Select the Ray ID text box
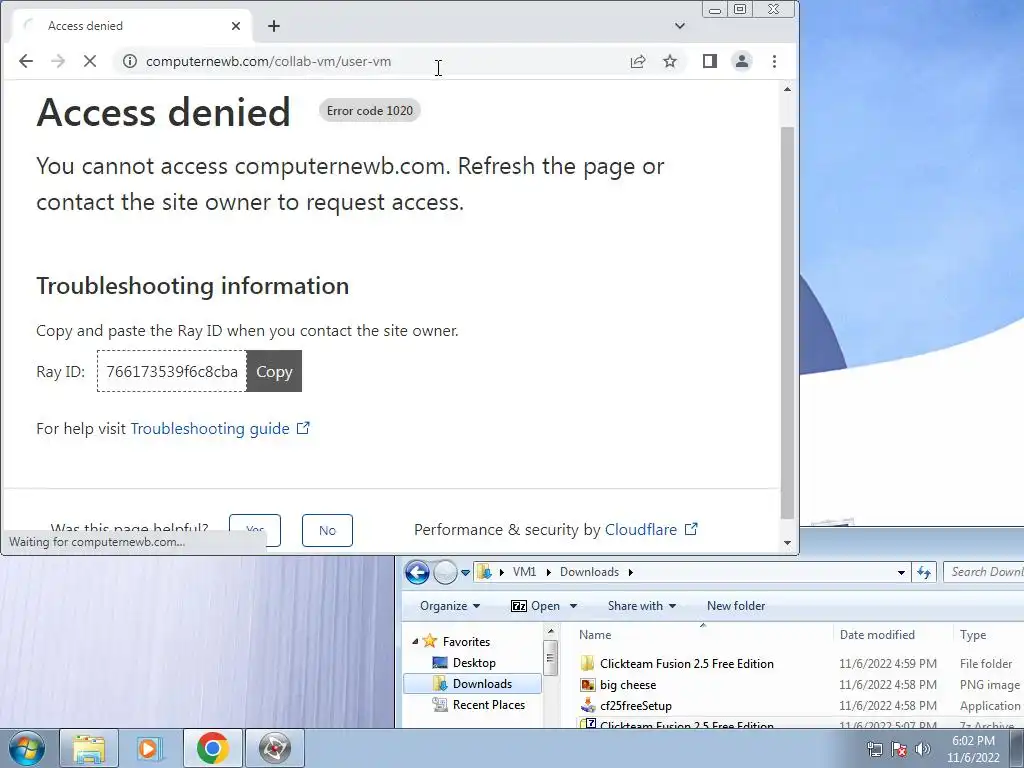This screenshot has height=768, width=1024. (172, 371)
